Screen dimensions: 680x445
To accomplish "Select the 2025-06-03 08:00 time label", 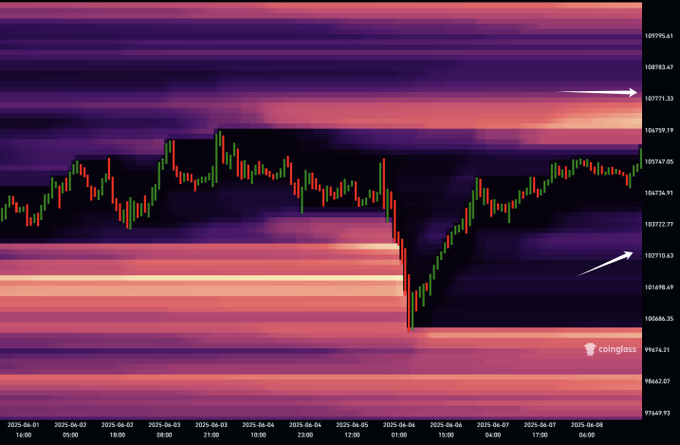I will click(x=164, y=430).
